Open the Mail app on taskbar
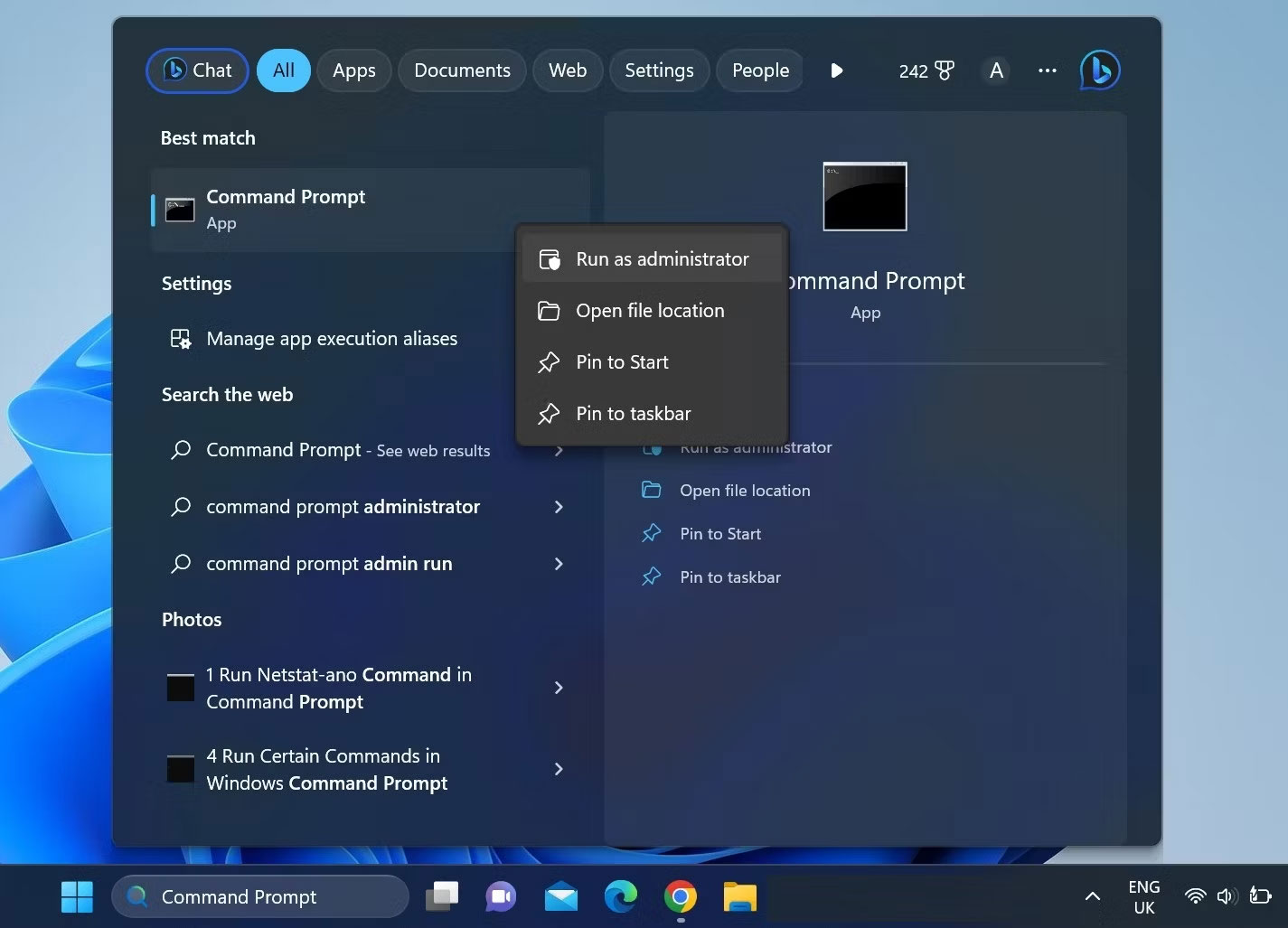Viewport: 1288px width, 928px height. [560, 896]
